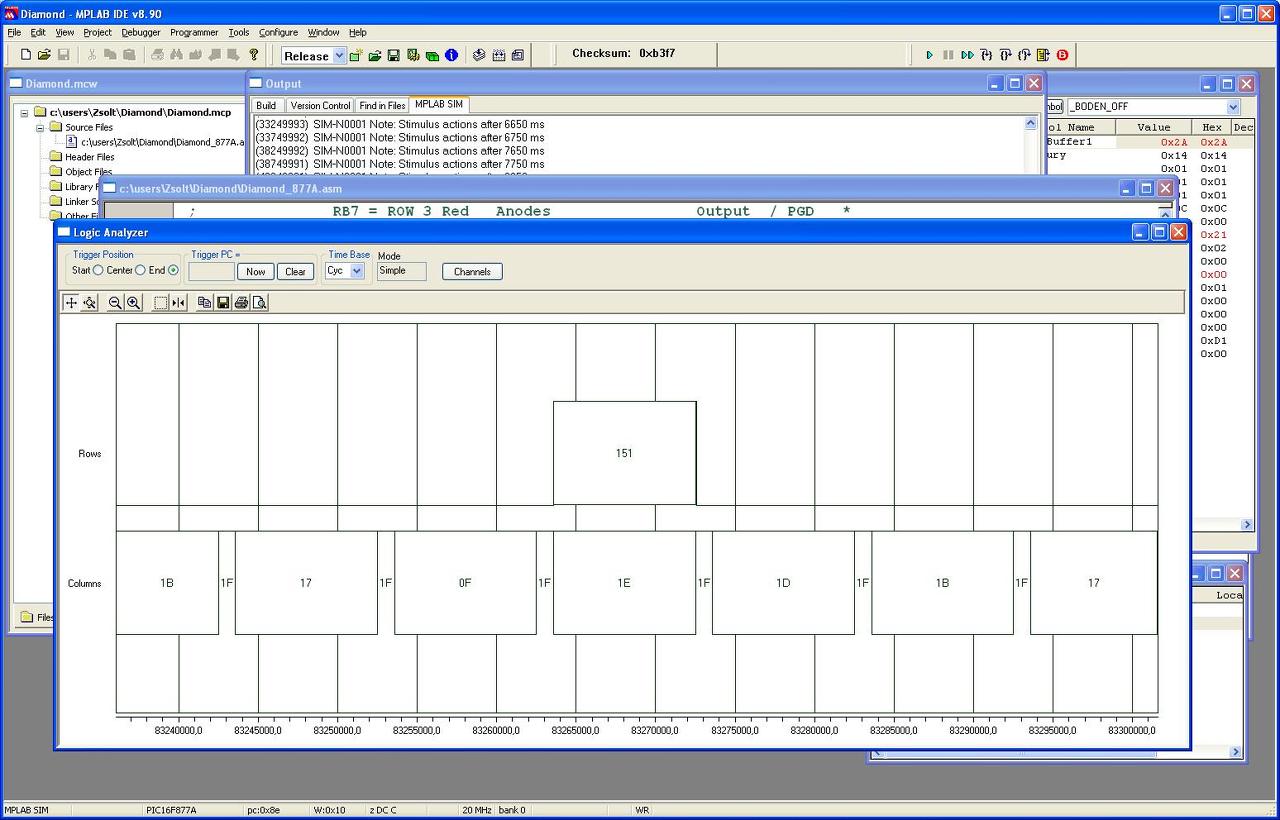Run the simulation with the Run arrow
Screen dimensions: 1280x820
coord(929,55)
